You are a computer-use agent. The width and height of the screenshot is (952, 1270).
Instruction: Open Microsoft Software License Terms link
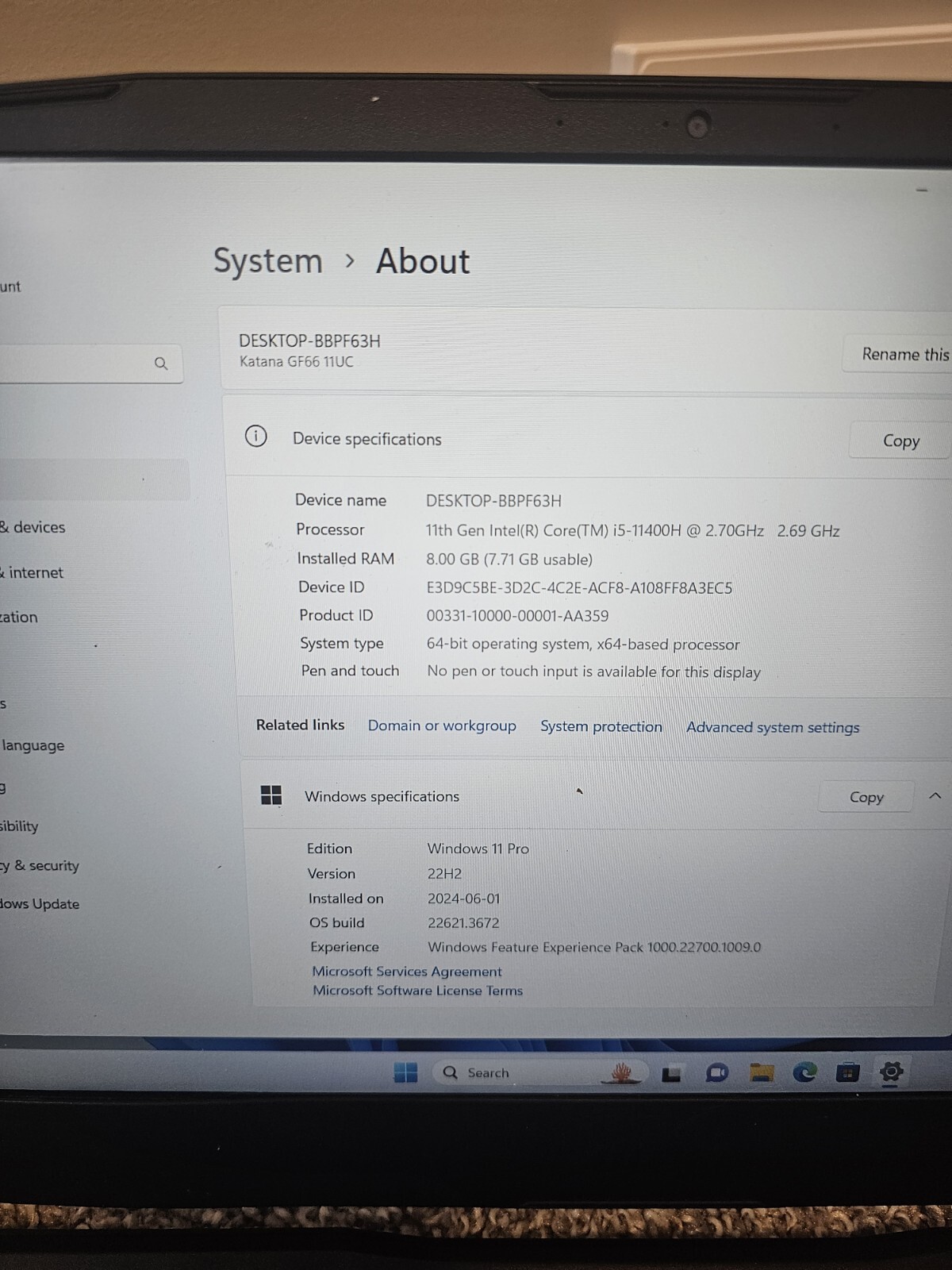point(417,991)
